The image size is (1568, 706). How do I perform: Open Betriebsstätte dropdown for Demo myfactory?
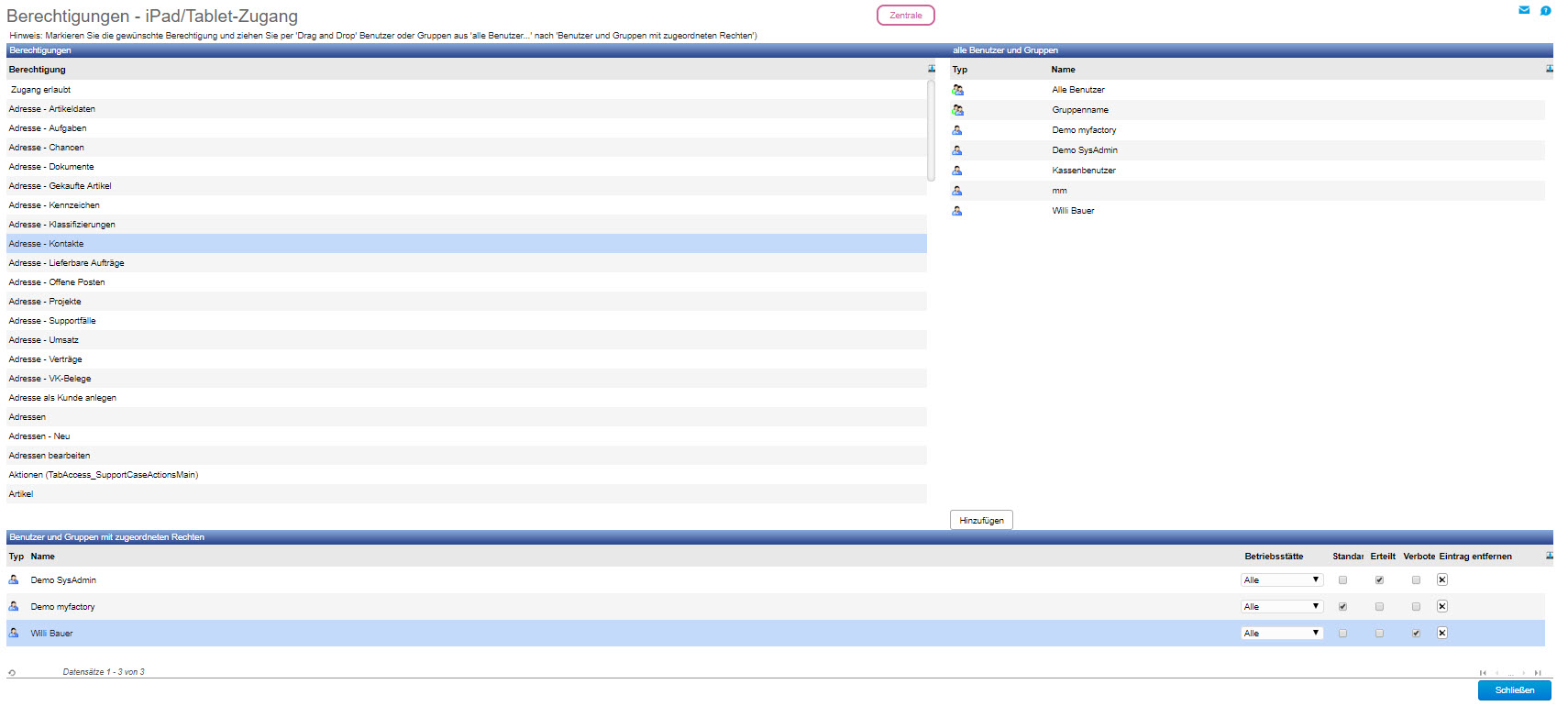click(x=1281, y=606)
